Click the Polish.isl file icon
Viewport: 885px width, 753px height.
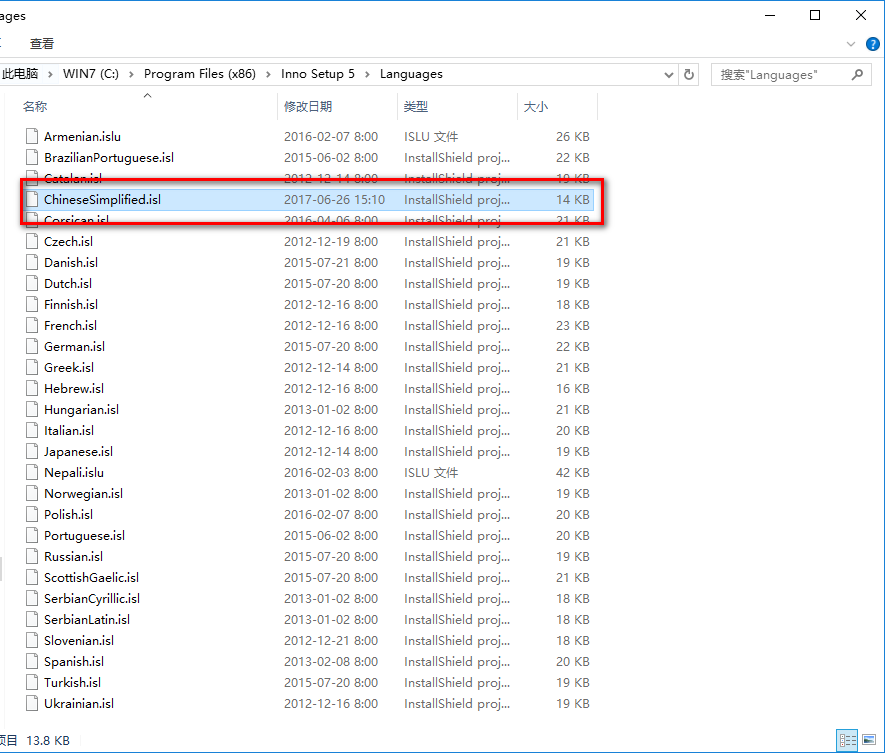(x=32, y=514)
